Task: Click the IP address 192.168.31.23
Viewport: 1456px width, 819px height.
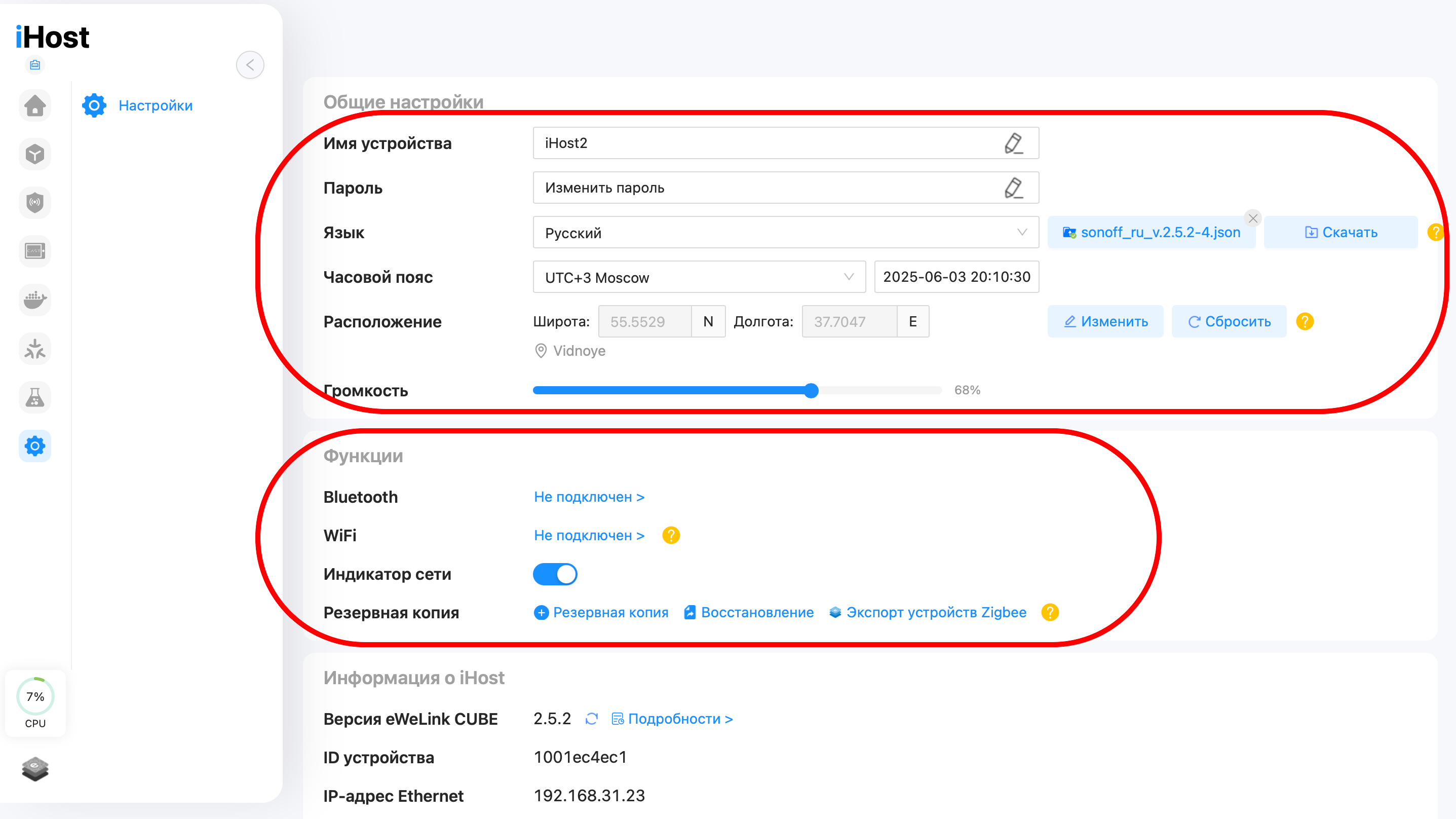Action: (589, 795)
